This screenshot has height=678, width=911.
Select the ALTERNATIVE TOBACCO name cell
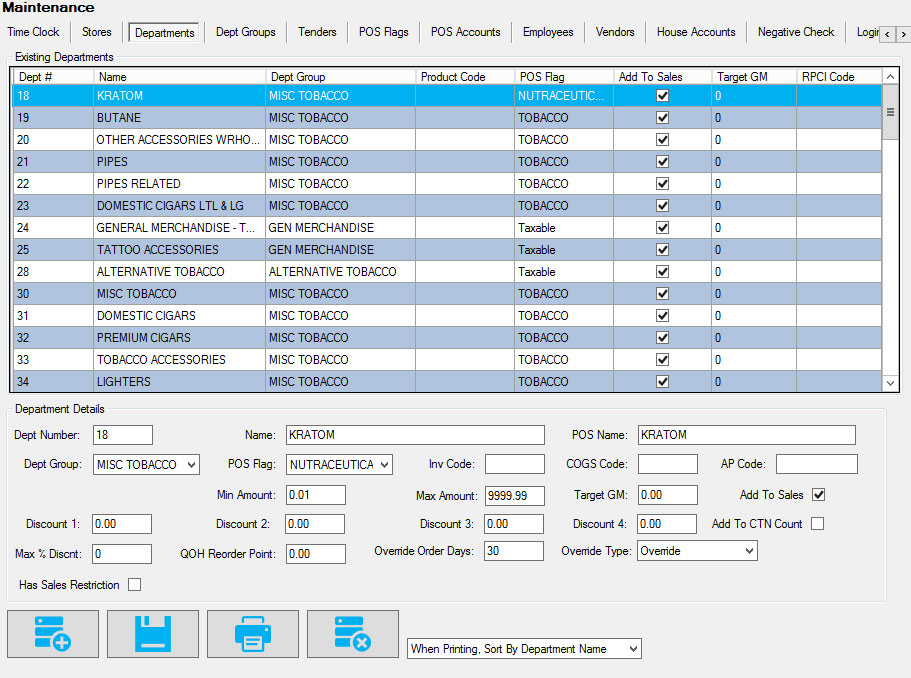point(180,272)
